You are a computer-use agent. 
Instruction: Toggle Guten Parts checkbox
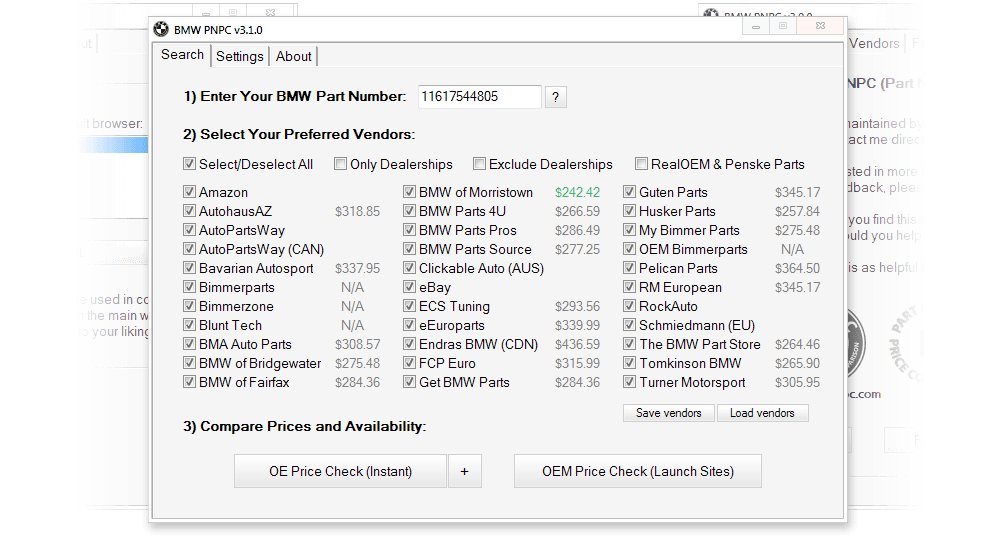coord(629,191)
